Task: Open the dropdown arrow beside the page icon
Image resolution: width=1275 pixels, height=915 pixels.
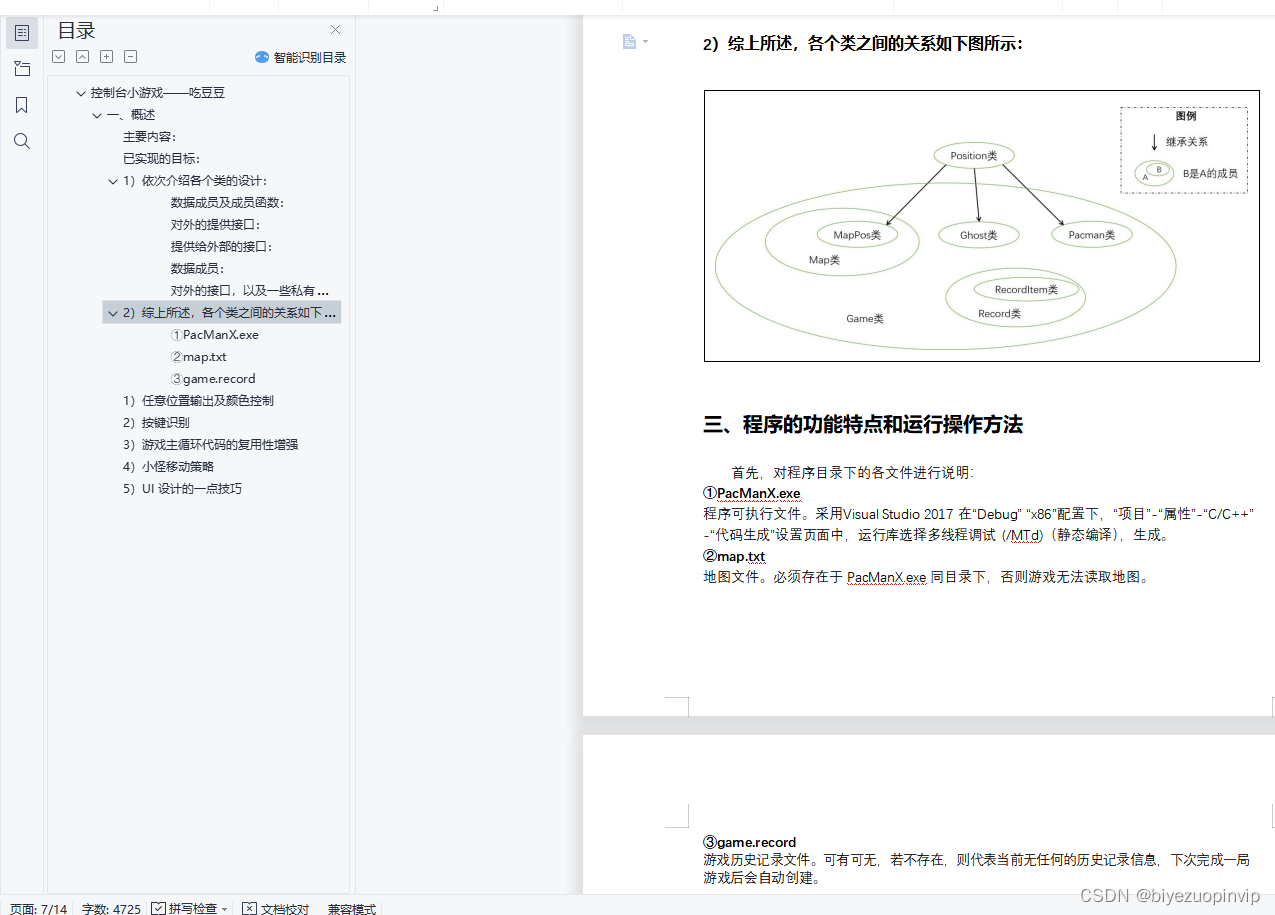Action: (645, 42)
